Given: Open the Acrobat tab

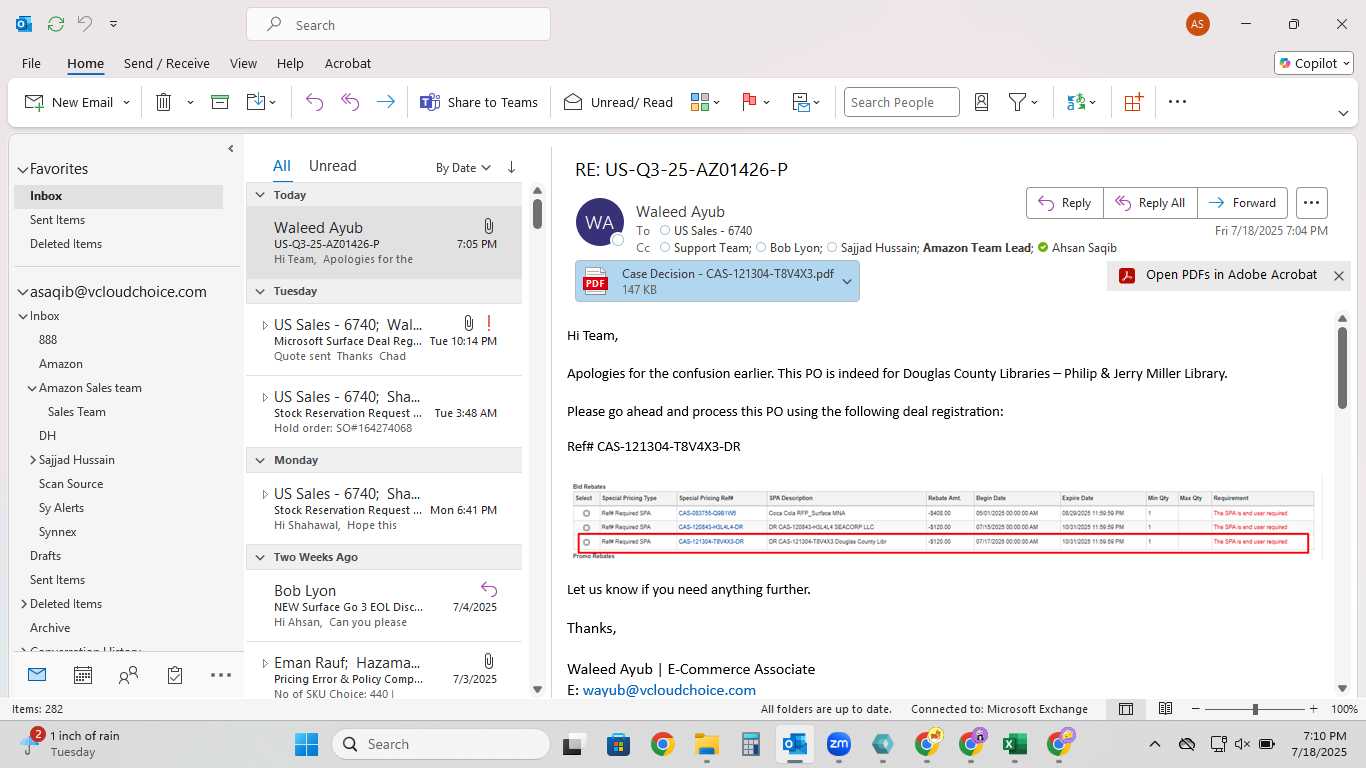Looking at the screenshot, I should click(347, 63).
